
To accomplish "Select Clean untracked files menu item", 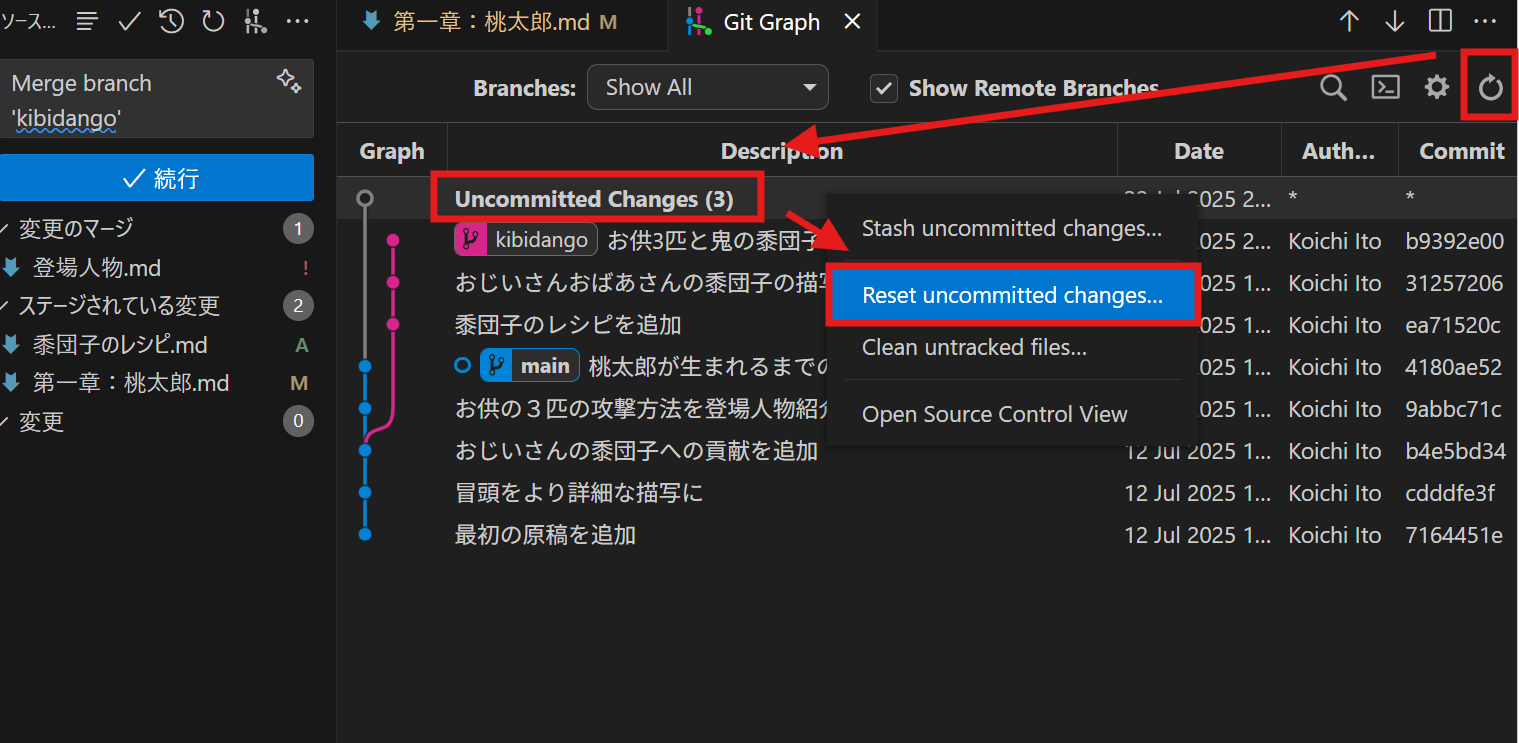I will 1012,348.
